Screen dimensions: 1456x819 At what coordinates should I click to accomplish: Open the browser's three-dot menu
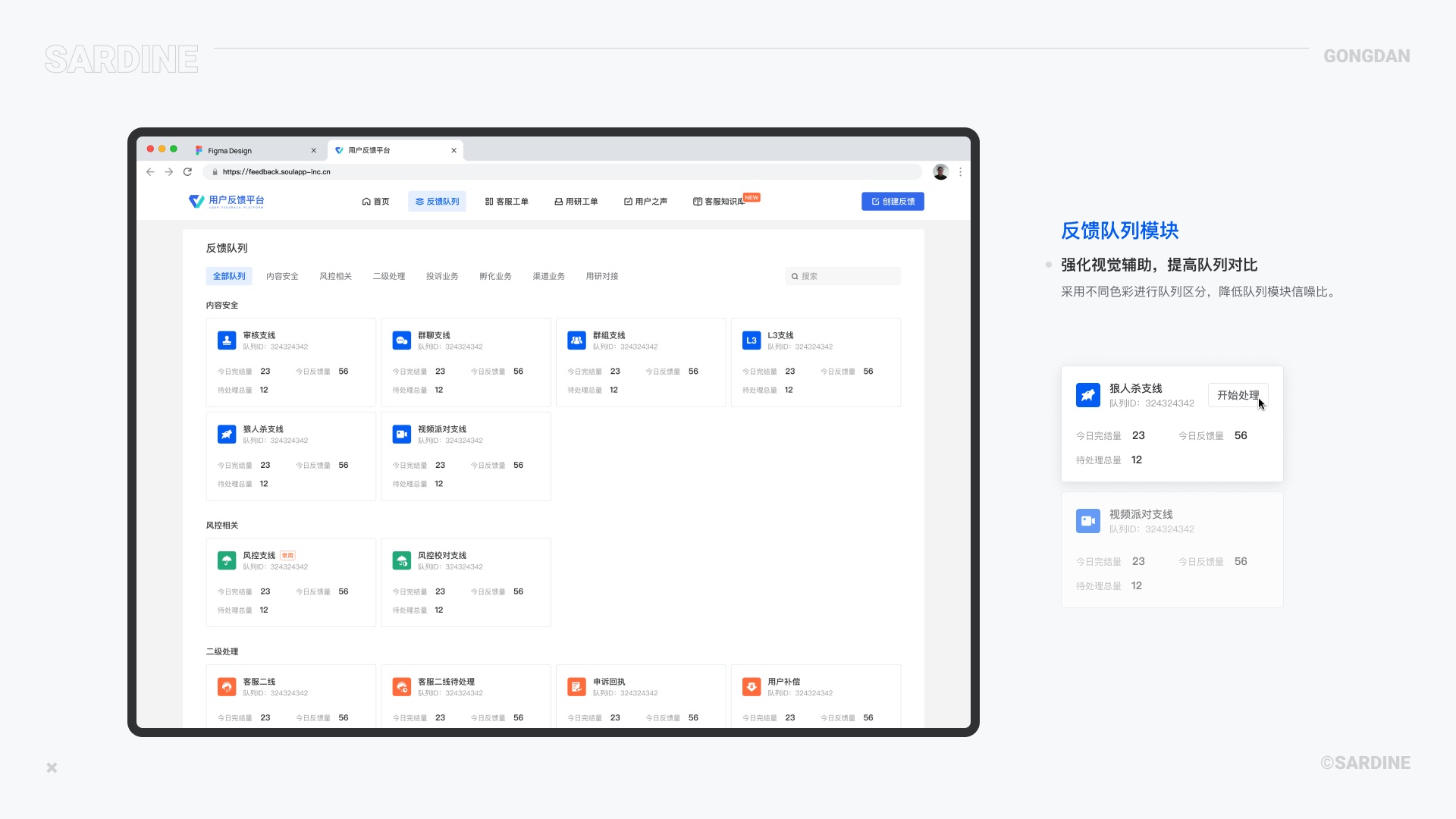coord(960,172)
